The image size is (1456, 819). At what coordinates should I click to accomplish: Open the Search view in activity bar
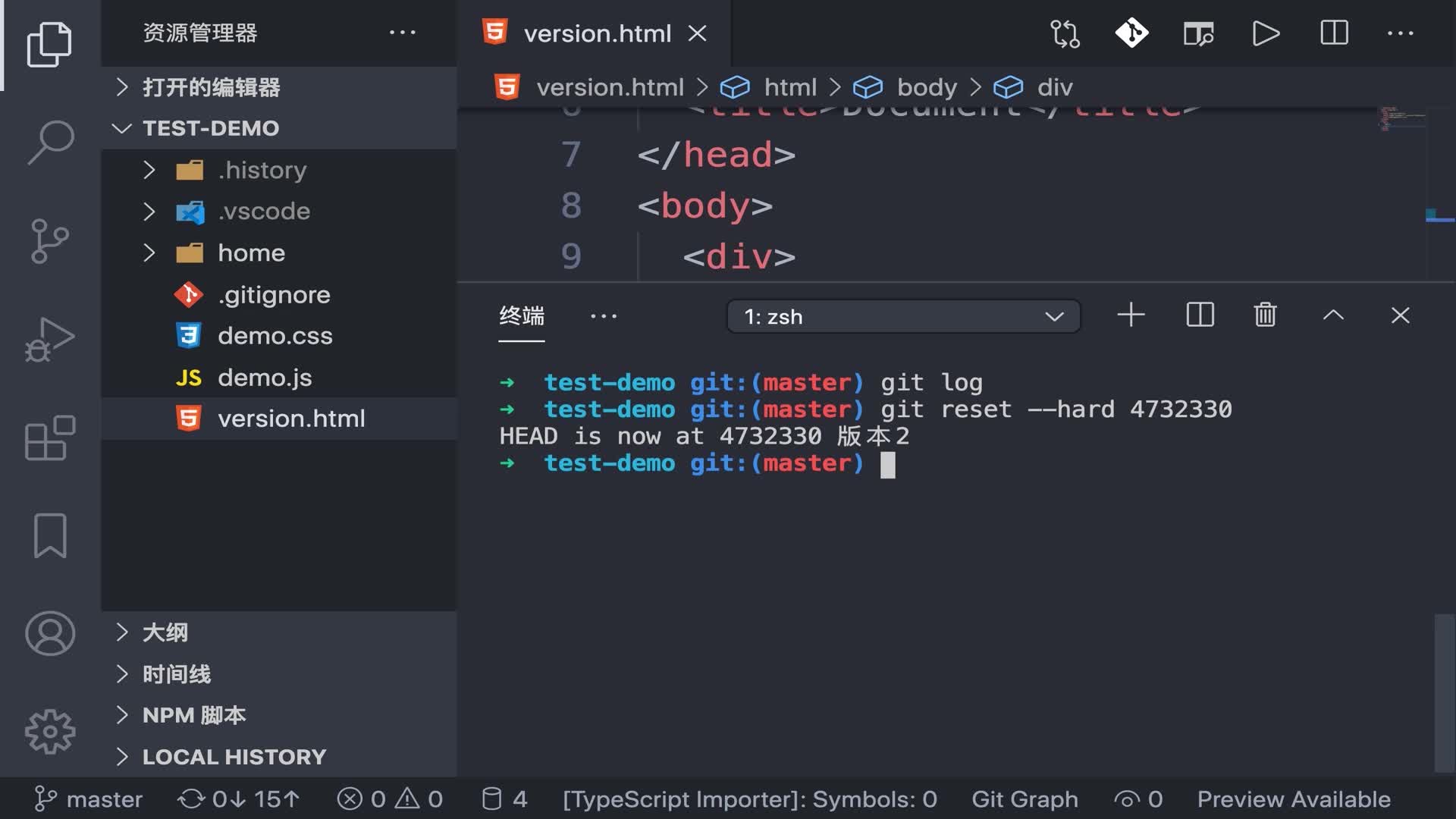coord(50,142)
